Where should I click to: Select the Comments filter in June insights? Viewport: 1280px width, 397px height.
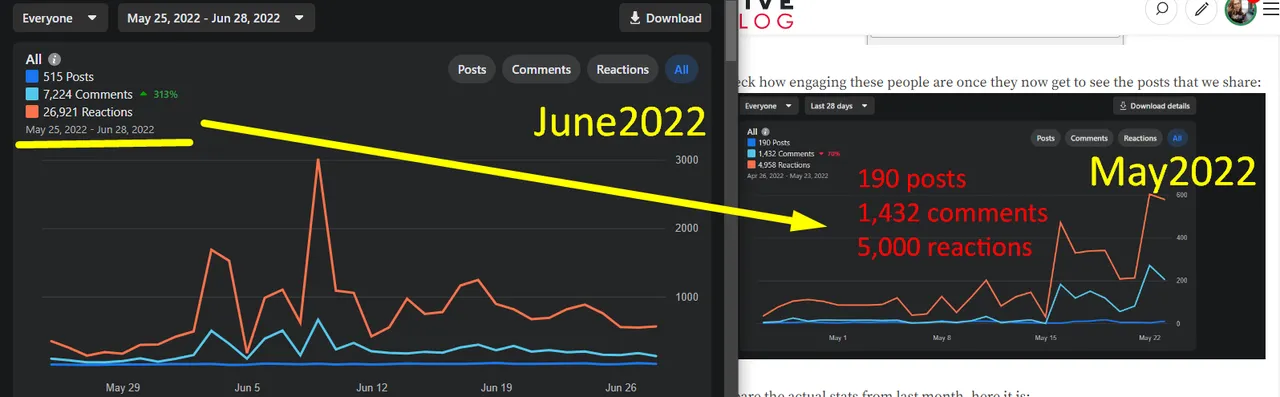541,69
